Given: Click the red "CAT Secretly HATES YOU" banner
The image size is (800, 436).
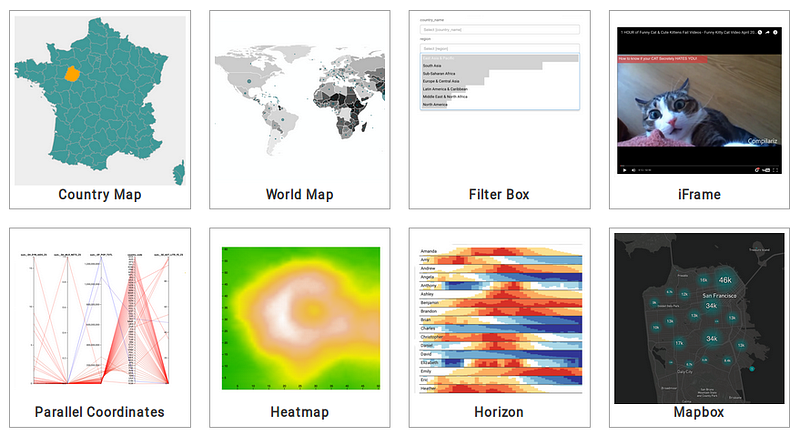Looking at the screenshot, I should (x=662, y=59).
